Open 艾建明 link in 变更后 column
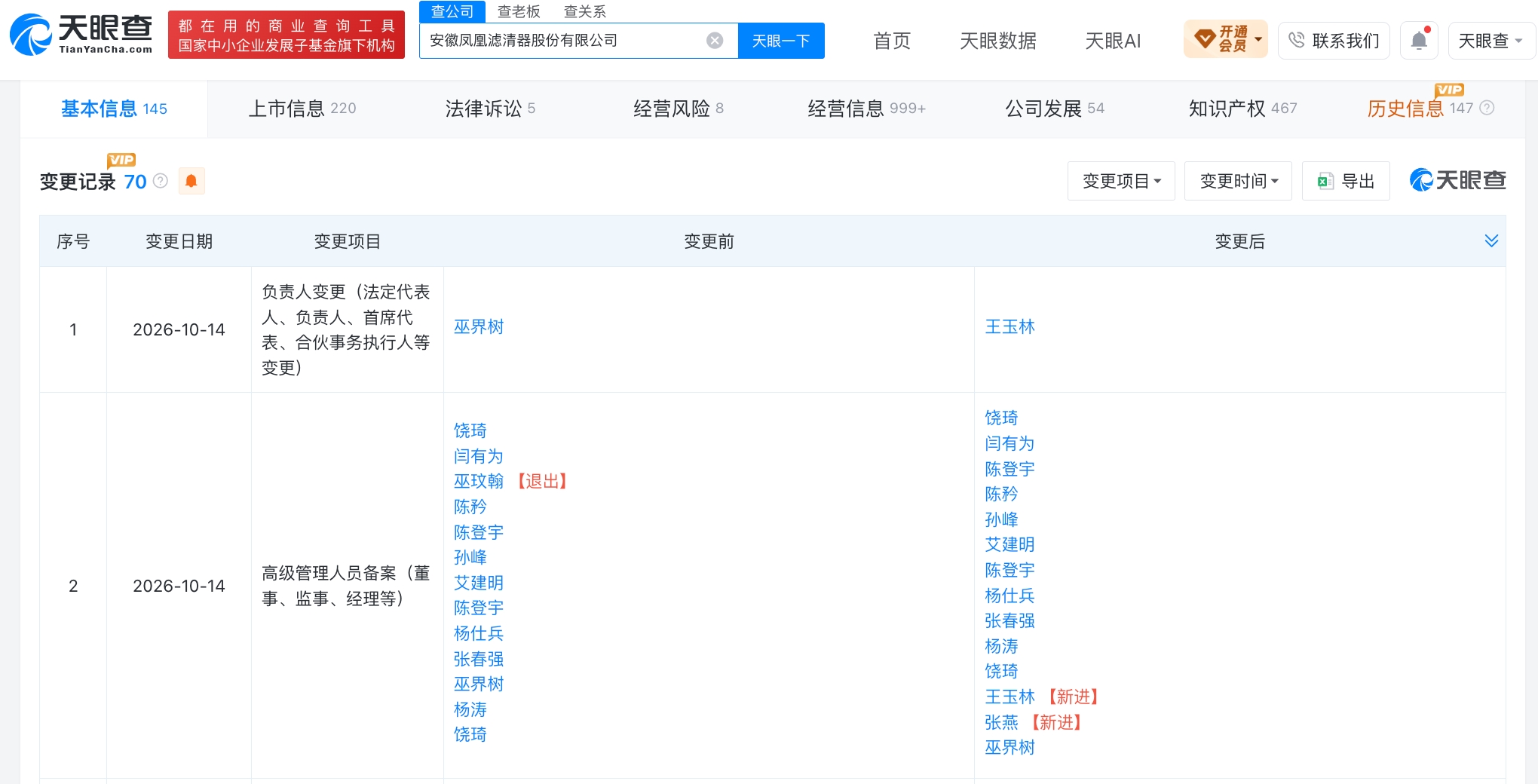Viewport: 1538px width, 784px height. coord(1010,544)
